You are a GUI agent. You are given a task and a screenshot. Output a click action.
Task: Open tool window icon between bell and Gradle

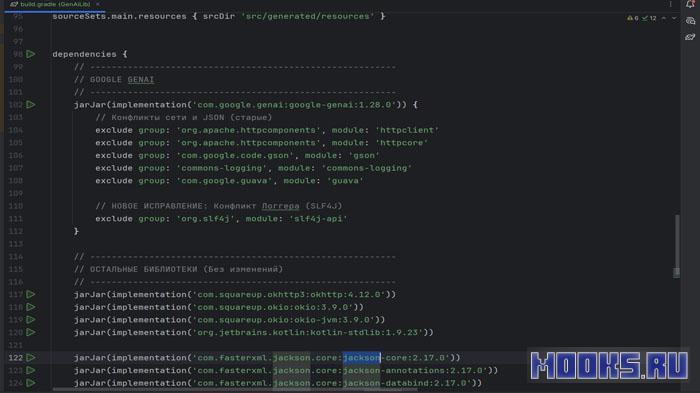click(x=690, y=21)
